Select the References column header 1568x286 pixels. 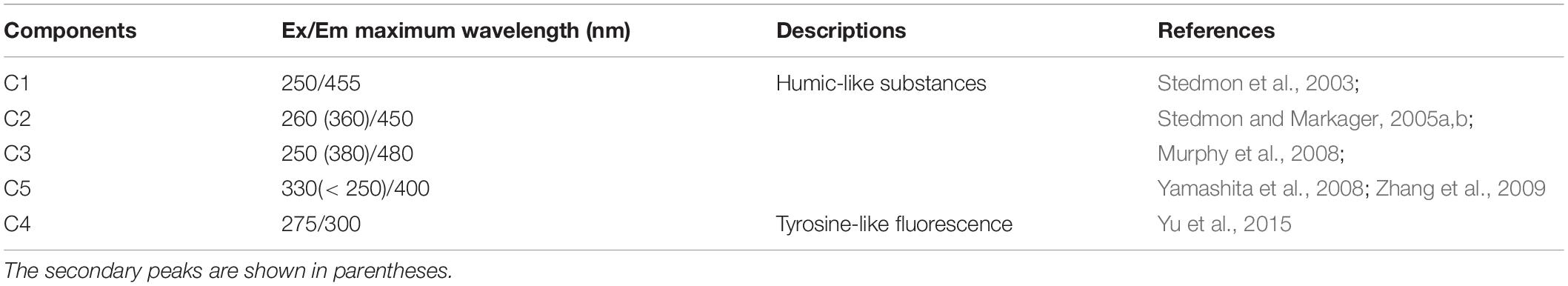(x=1216, y=30)
